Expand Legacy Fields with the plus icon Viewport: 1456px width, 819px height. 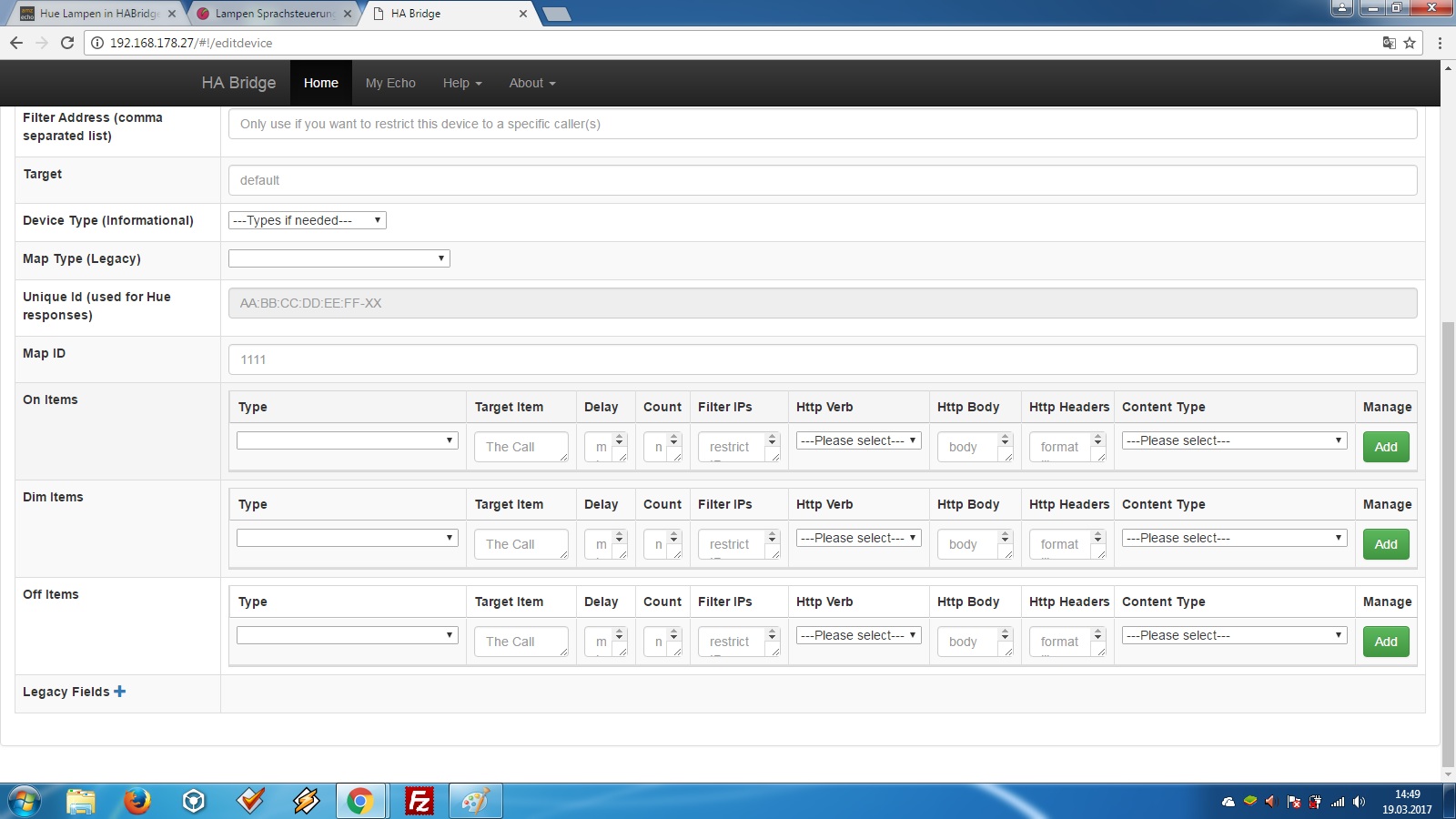[x=119, y=692]
